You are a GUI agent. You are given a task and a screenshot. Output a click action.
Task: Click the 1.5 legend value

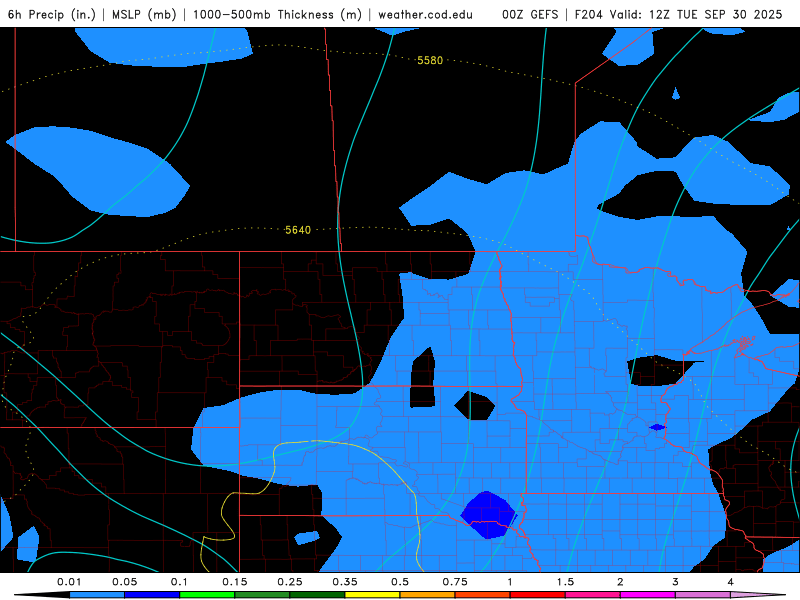point(565,582)
